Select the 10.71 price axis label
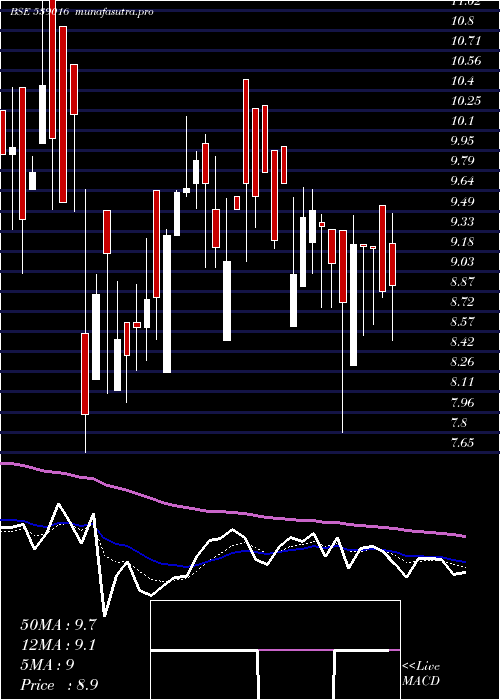This screenshot has width=500, height=700. [466, 41]
